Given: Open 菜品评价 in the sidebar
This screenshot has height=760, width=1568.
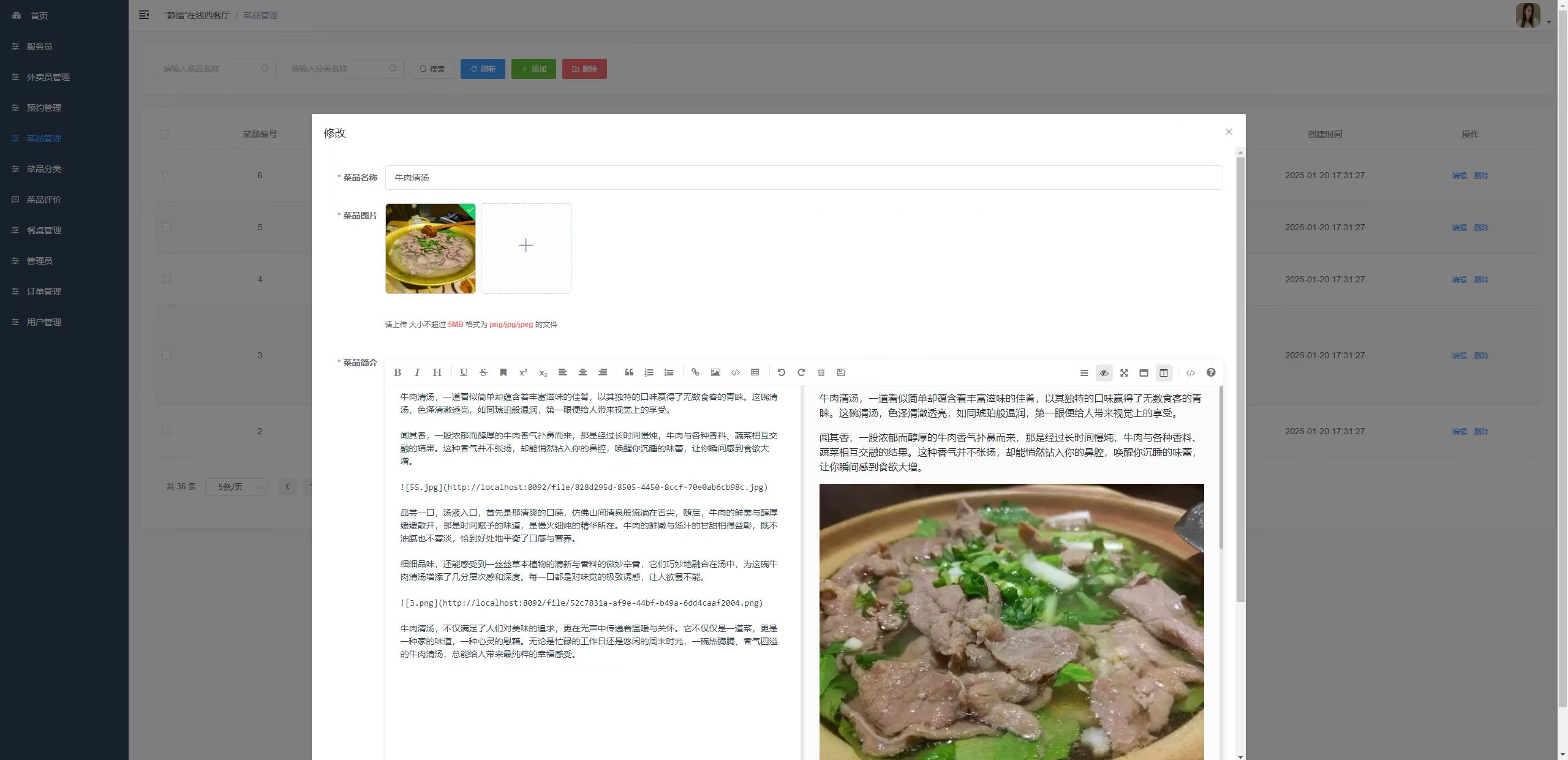Looking at the screenshot, I should pos(64,200).
